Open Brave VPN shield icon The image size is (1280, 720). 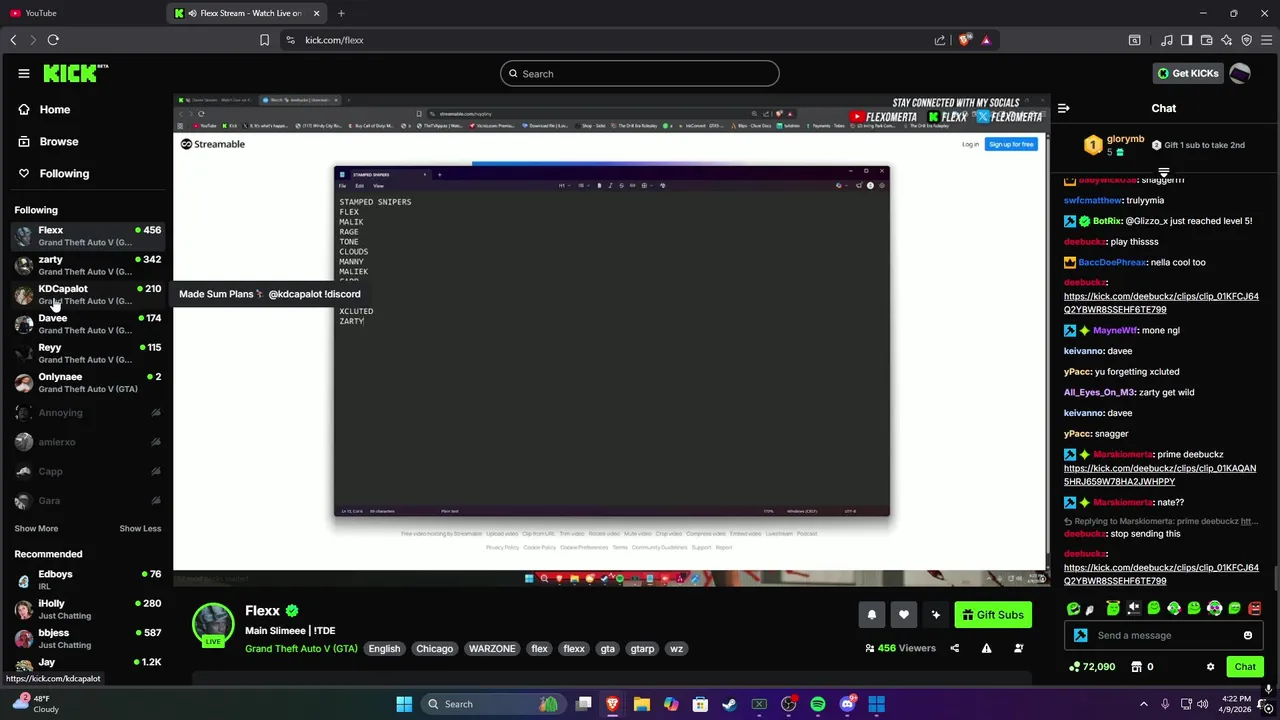click(x=1246, y=40)
